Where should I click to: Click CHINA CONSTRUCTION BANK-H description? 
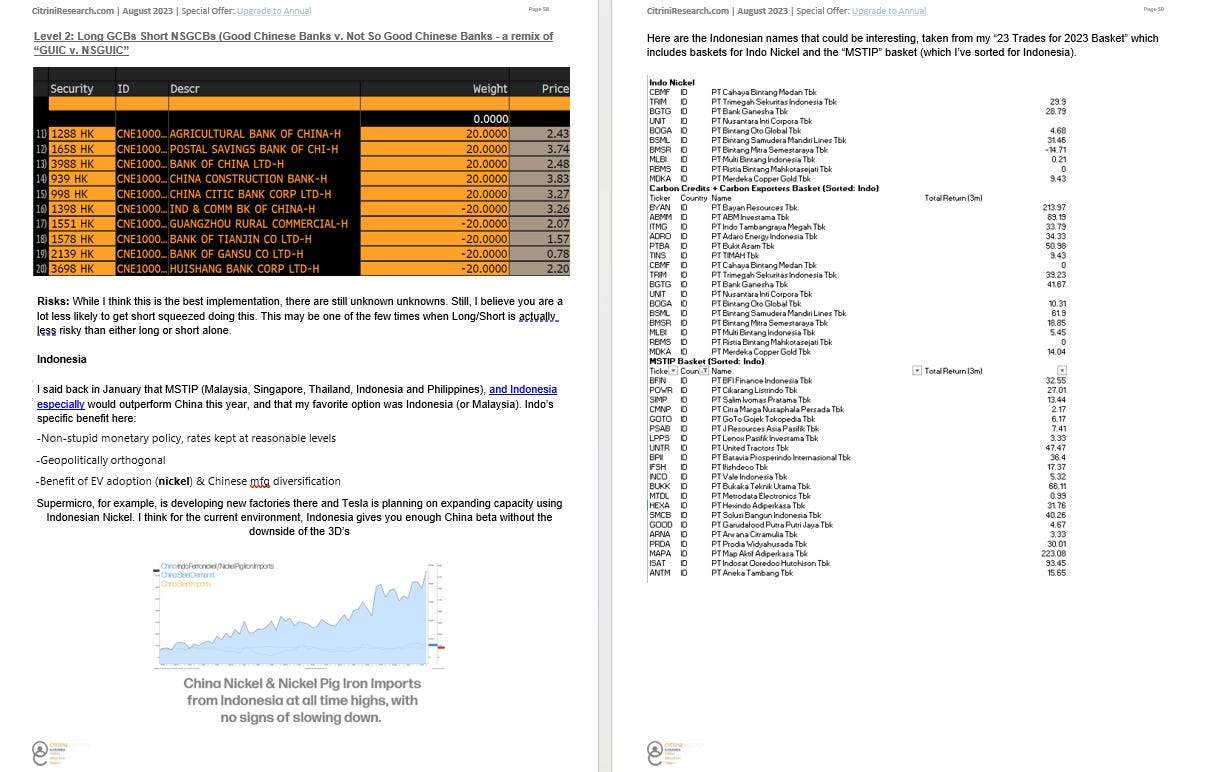[x=249, y=179]
